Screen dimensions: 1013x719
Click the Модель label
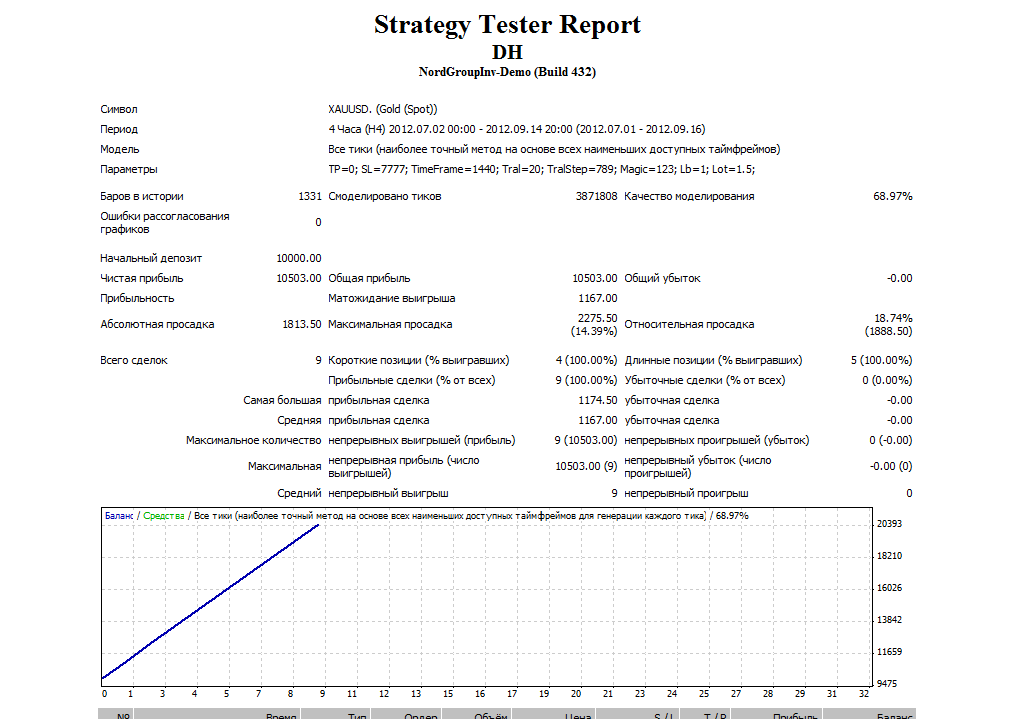pyautogui.click(x=120, y=149)
